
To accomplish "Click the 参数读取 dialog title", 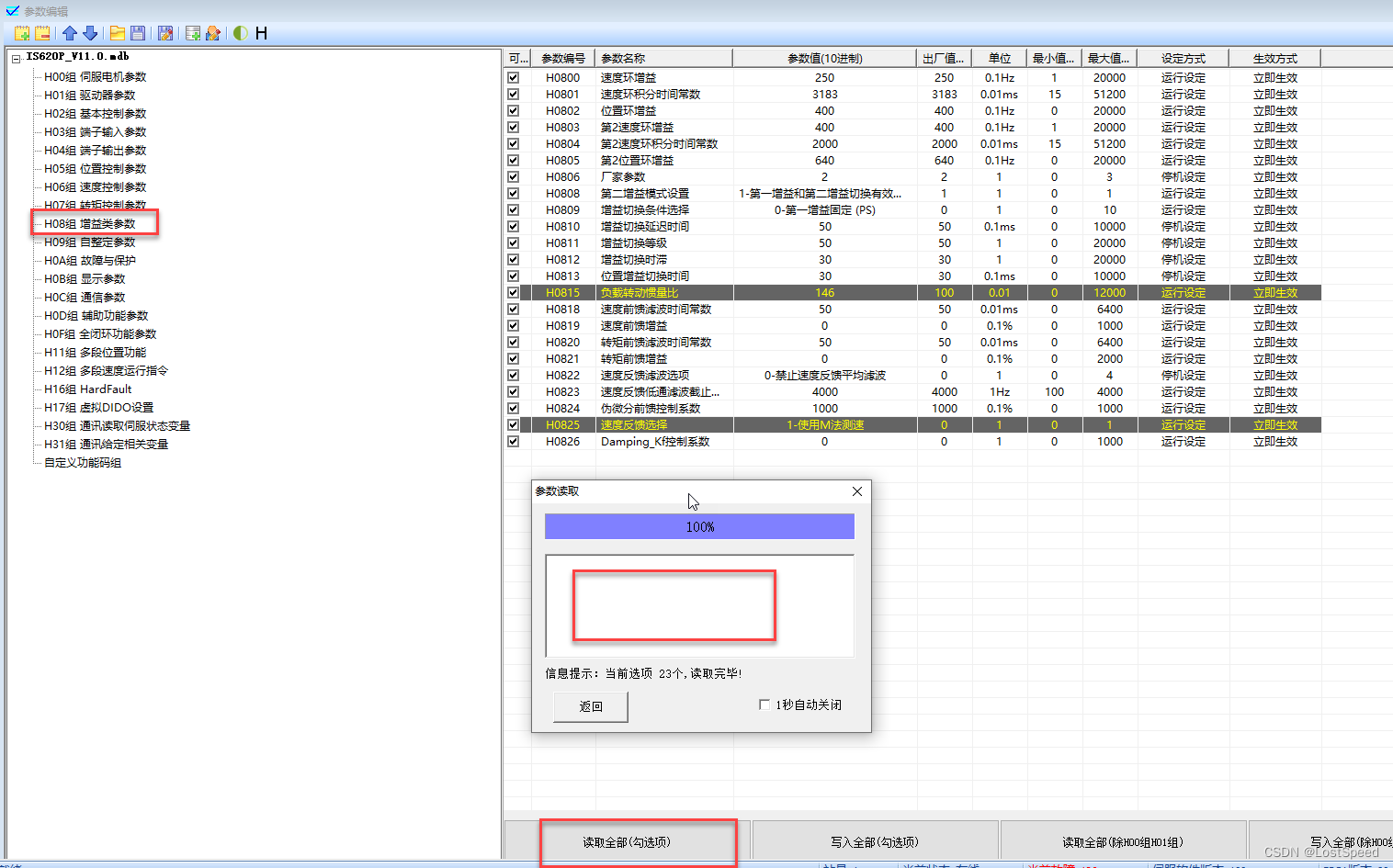I will (x=557, y=491).
